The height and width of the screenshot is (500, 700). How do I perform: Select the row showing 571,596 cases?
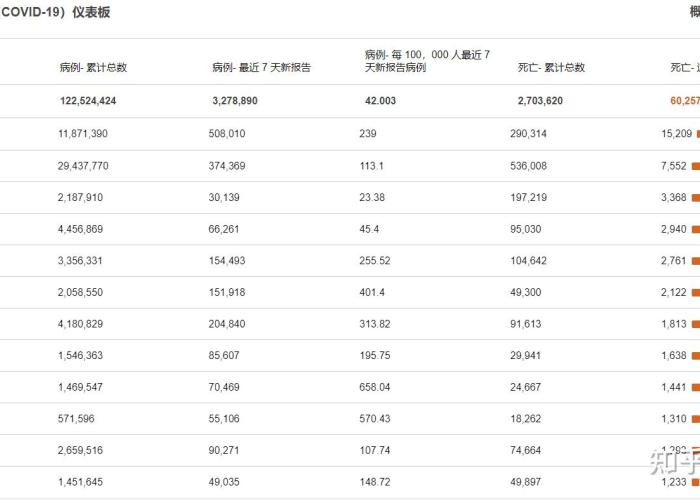click(350, 419)
